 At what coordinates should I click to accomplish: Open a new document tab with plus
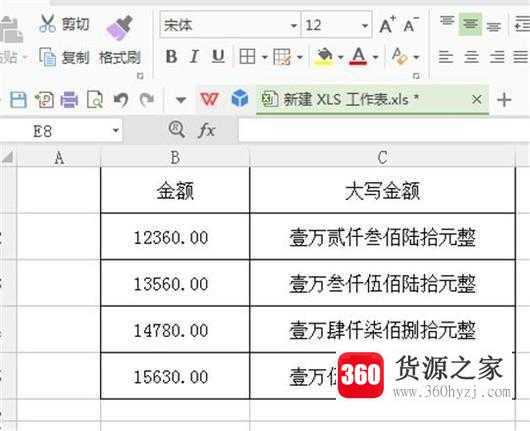point(504,100)
